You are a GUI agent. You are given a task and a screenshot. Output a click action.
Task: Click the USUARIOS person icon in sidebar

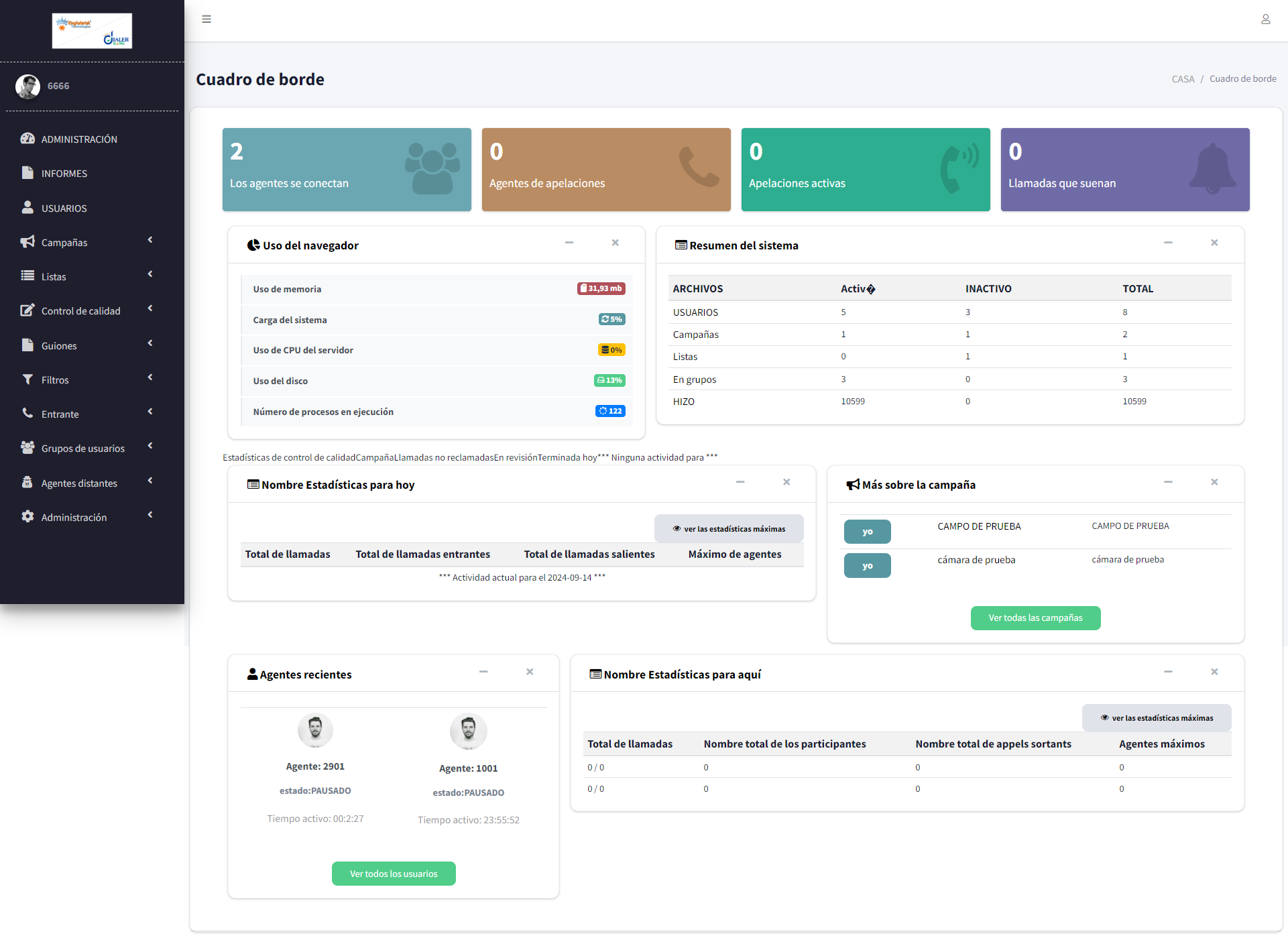pyautogui.click(x=27, y=208)
